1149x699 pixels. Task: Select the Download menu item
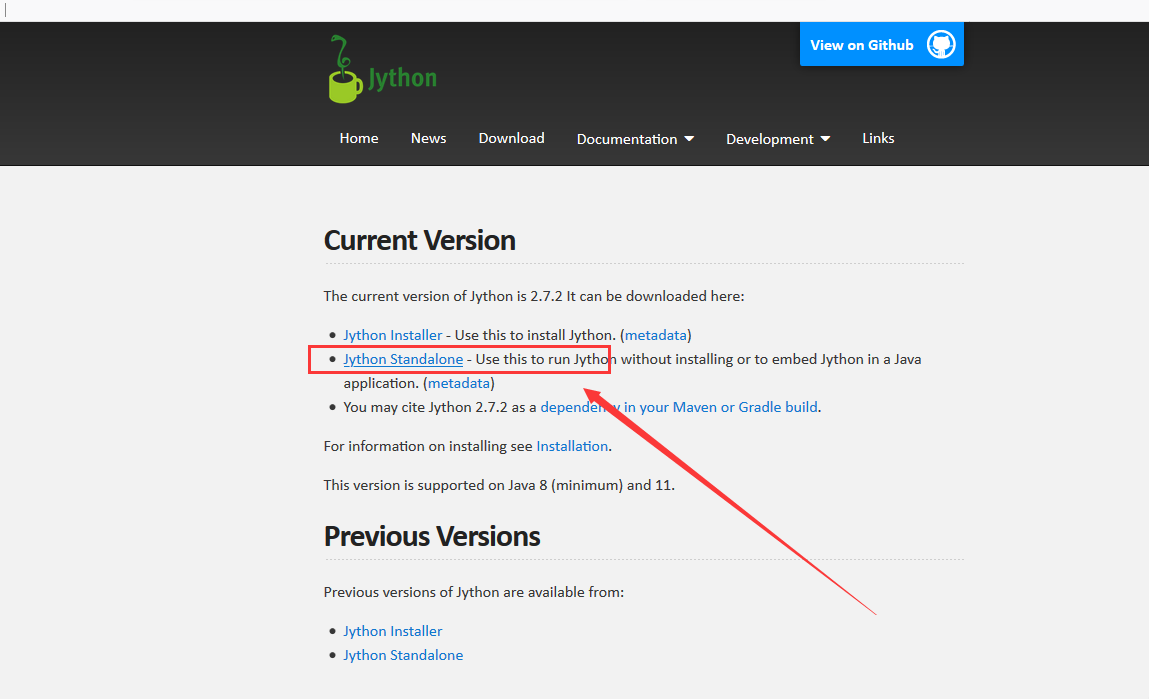(x=511, y=138)
